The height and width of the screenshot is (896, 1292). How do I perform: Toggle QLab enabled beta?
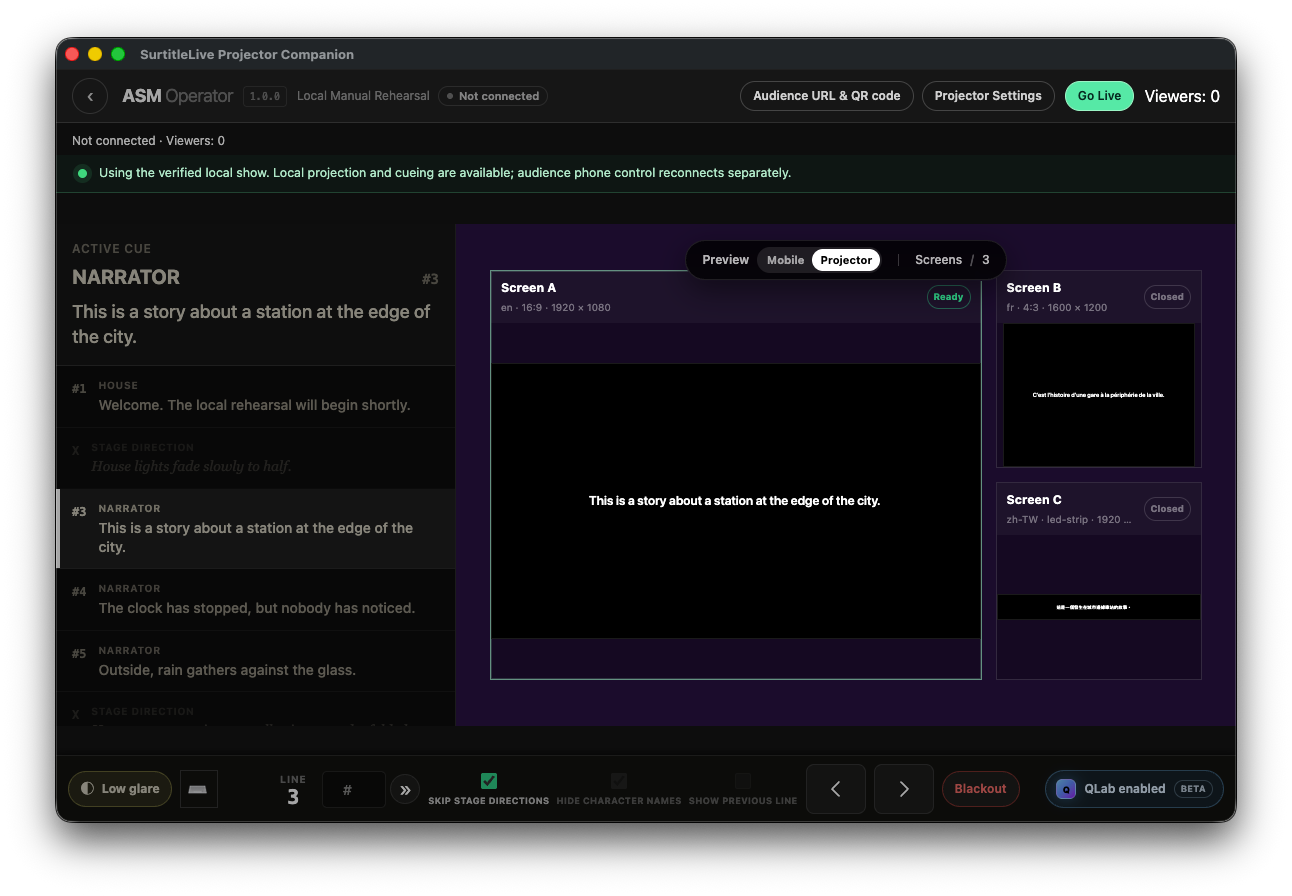click(1134, 789)
